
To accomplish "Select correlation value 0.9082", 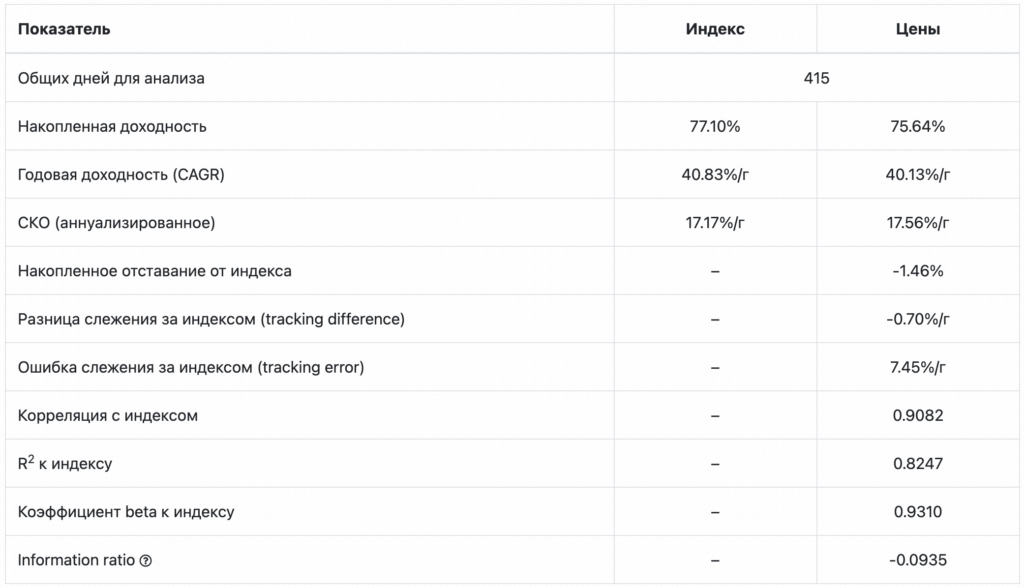I will pos(918,416).
